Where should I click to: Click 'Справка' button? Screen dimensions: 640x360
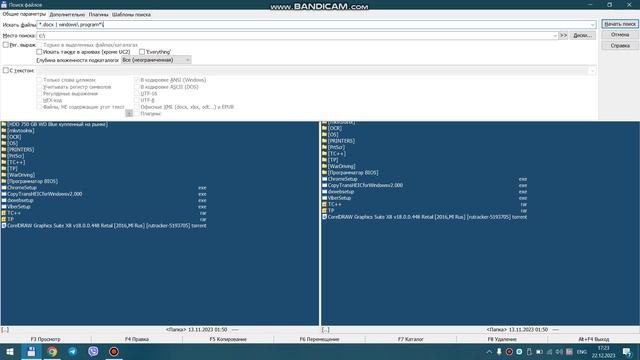pos(620,46)
